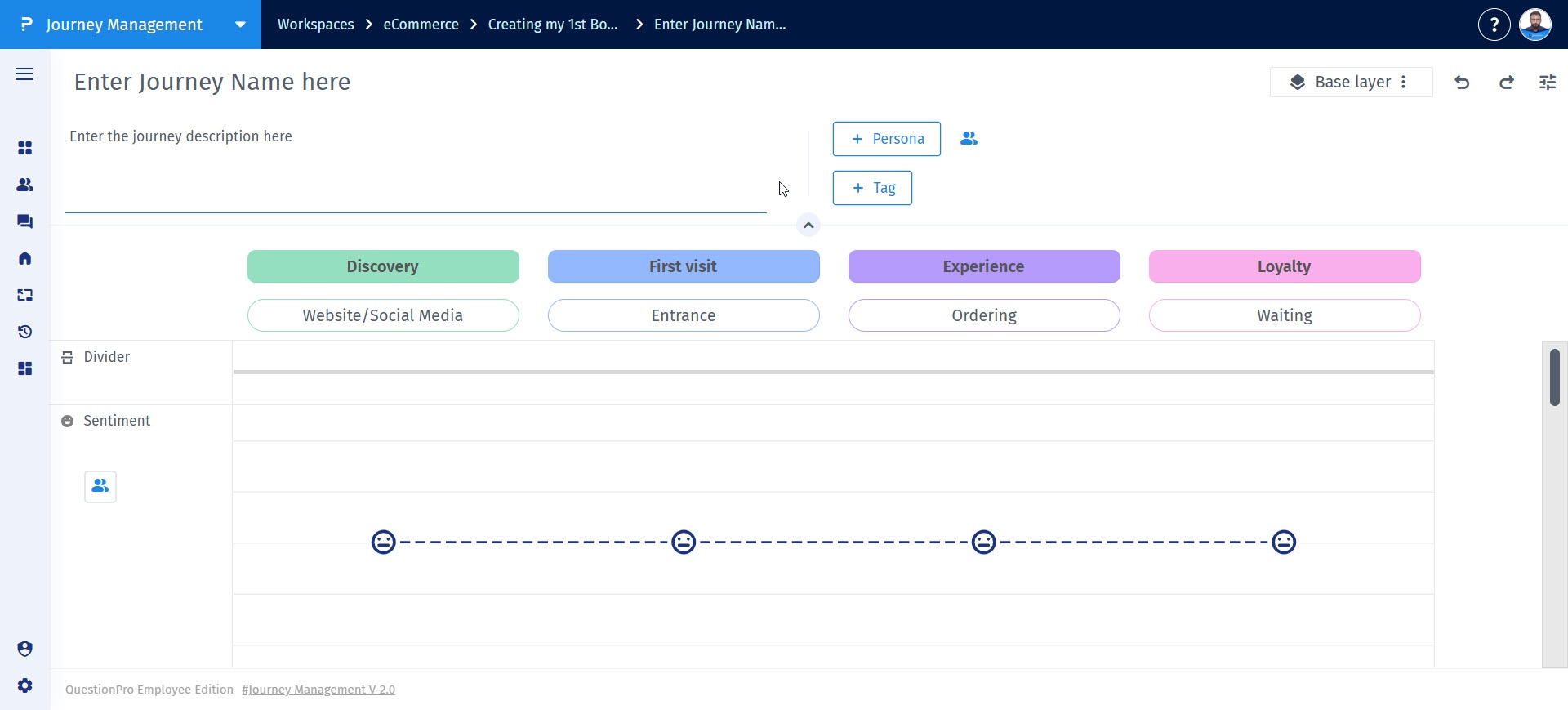Go to Workspaces breadcrumb
This screenshot has width=1568, height=710.
point(316,25)
